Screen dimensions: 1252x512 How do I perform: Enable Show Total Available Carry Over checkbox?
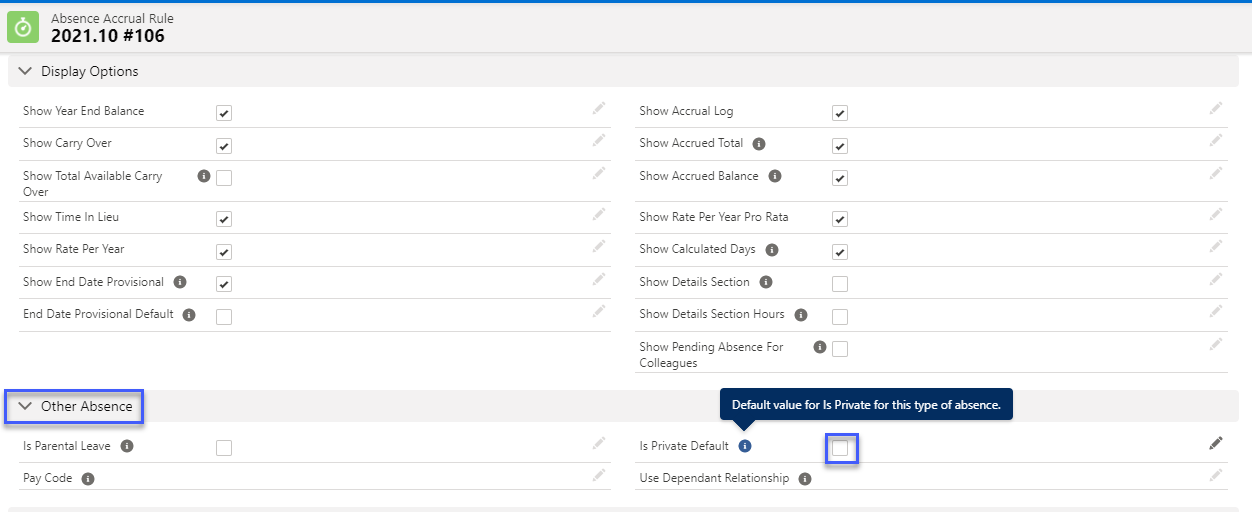tap(224, 178)
